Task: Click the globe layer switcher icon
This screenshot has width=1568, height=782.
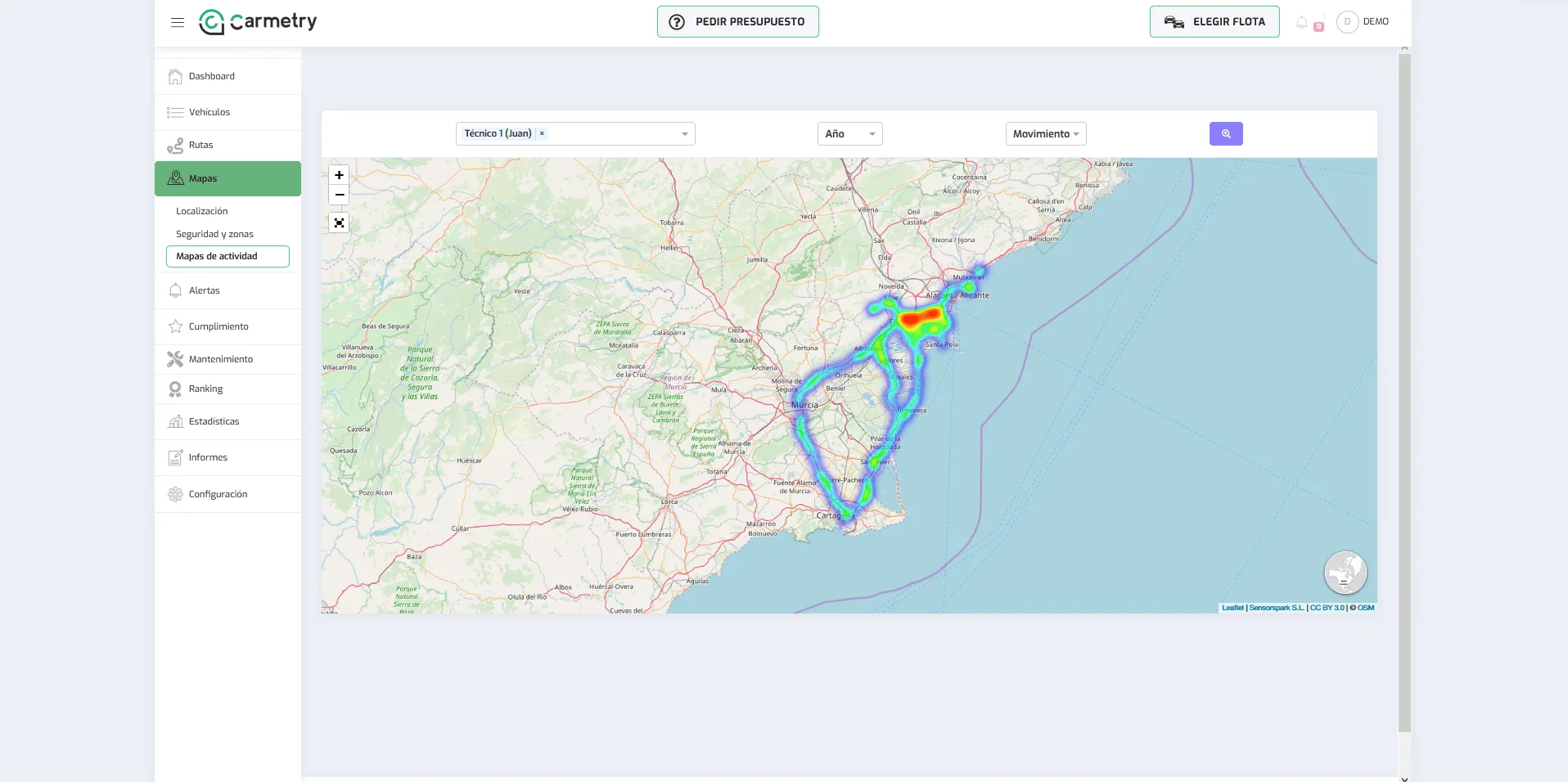Action: coord(1345,573)
